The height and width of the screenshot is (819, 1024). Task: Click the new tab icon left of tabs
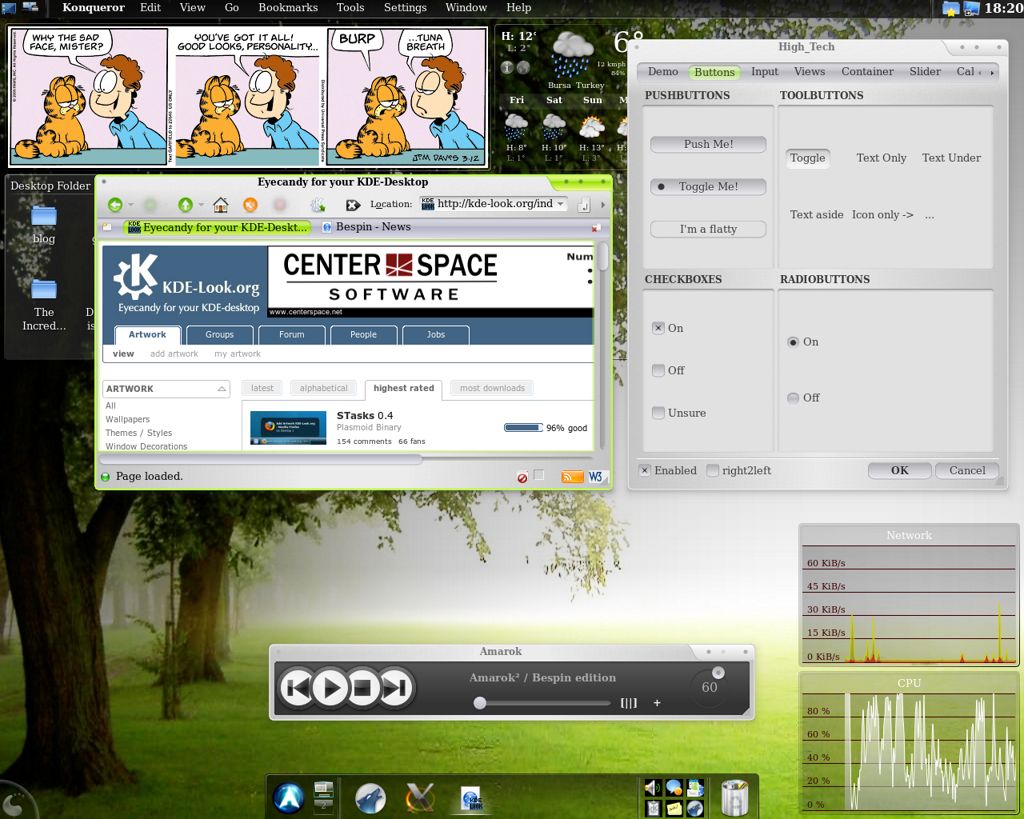coord(108,227)
